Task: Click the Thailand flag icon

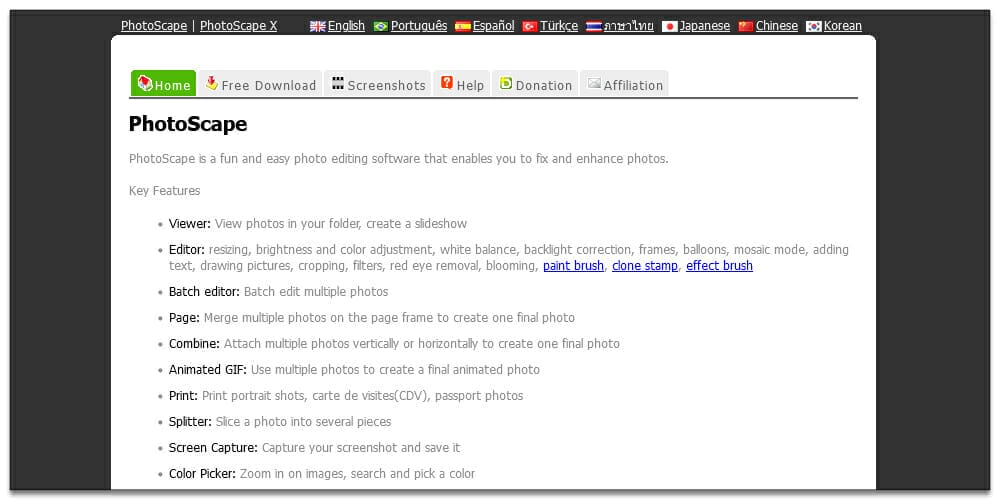Action: [594, 26]
